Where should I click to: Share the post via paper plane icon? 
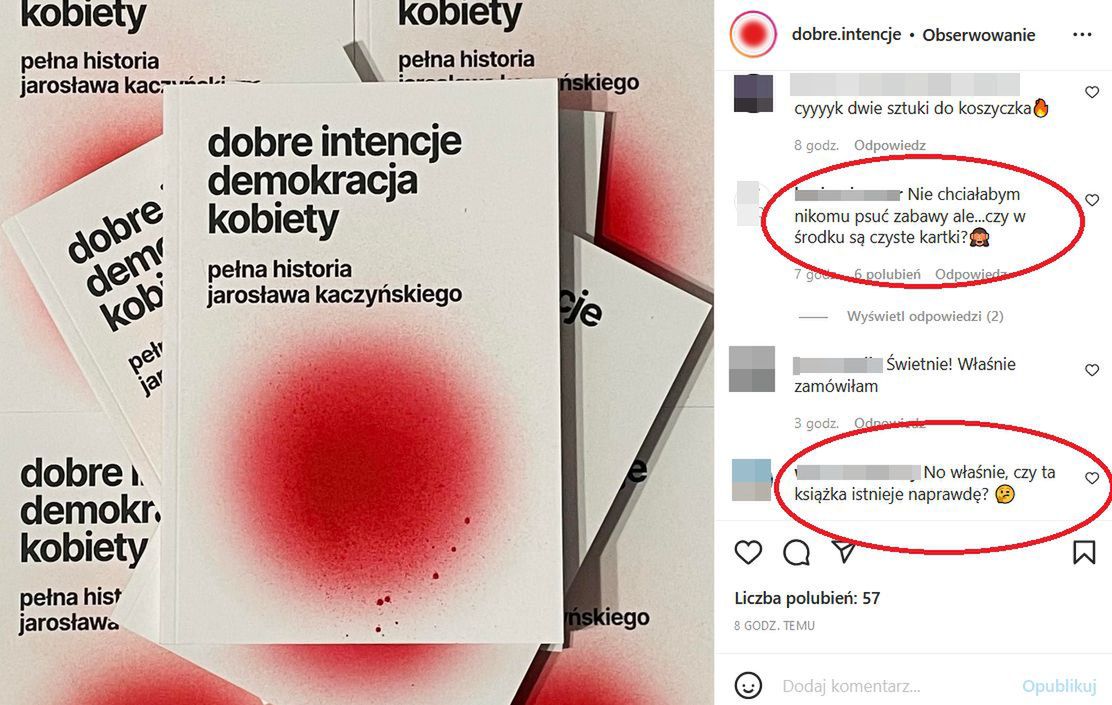point(844,552)
